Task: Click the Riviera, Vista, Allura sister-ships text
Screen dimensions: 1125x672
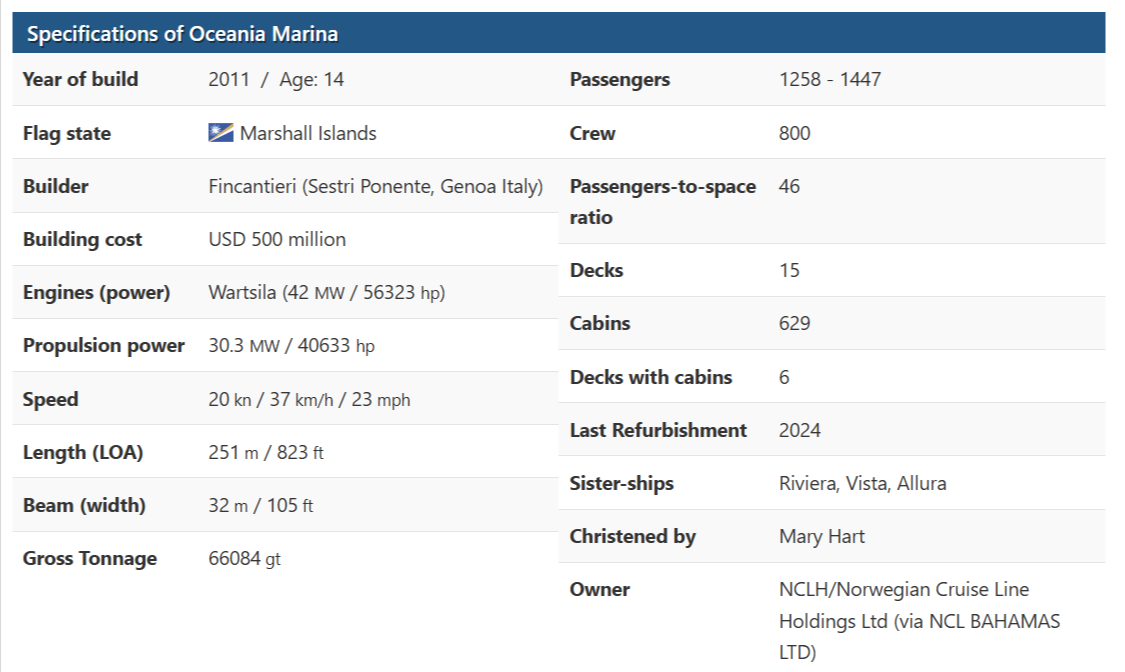Action: coord(862,483)
